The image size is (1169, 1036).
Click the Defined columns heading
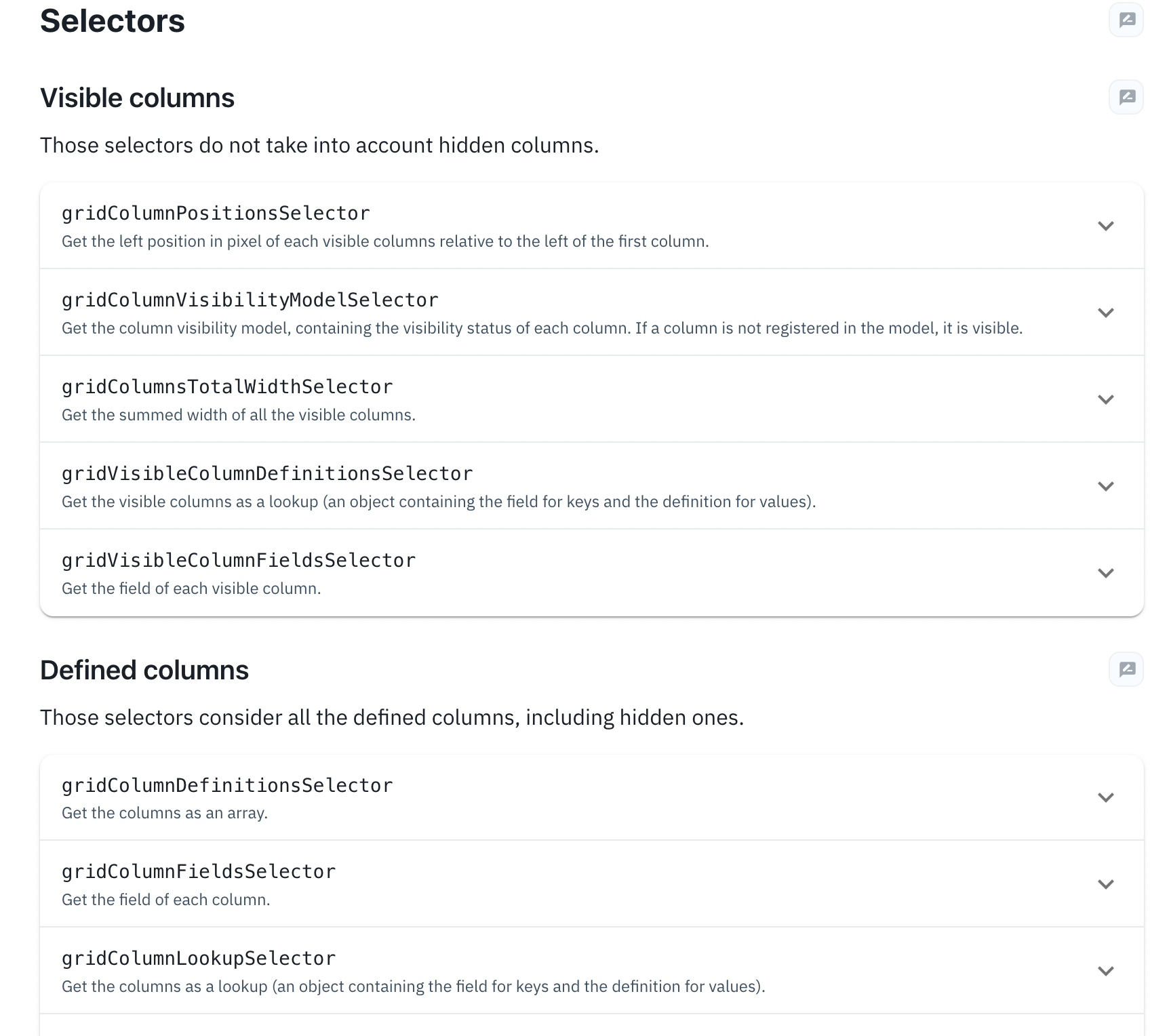[144, 671]
